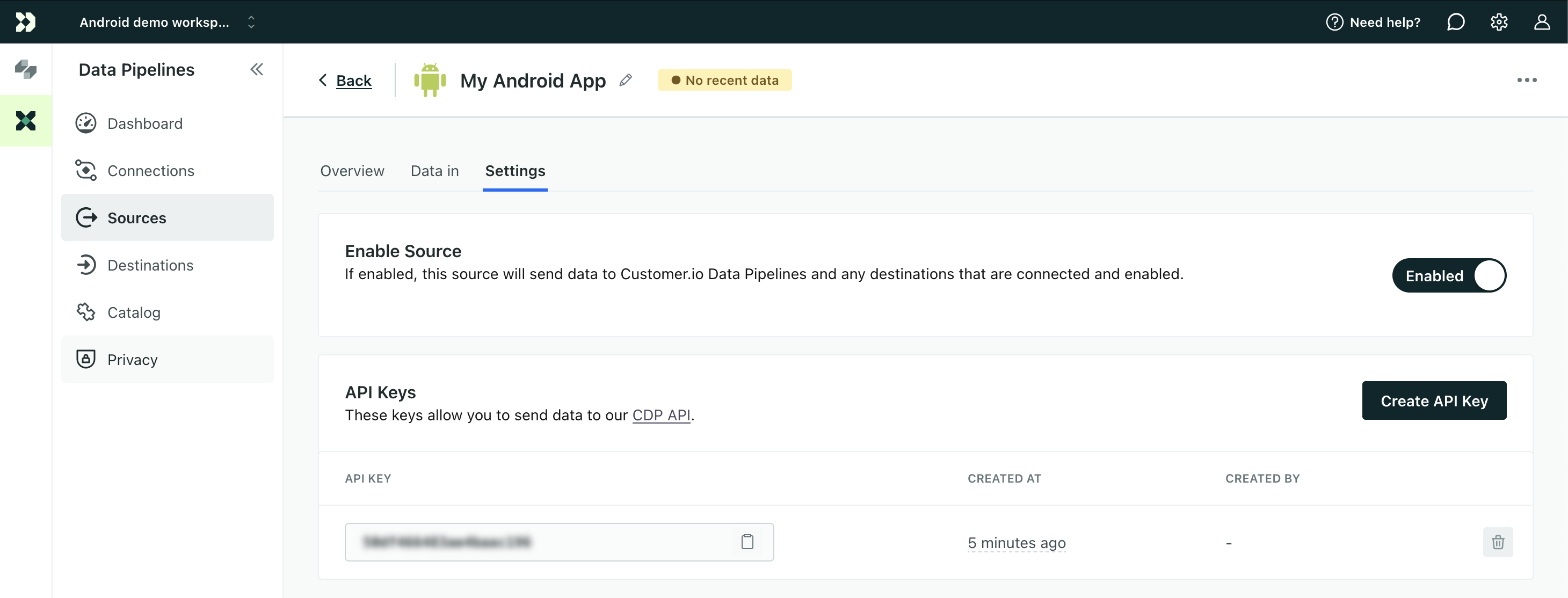Open the settings gear icon
This screenshot has width=1568, height=598.
[x=1499, y=22]
